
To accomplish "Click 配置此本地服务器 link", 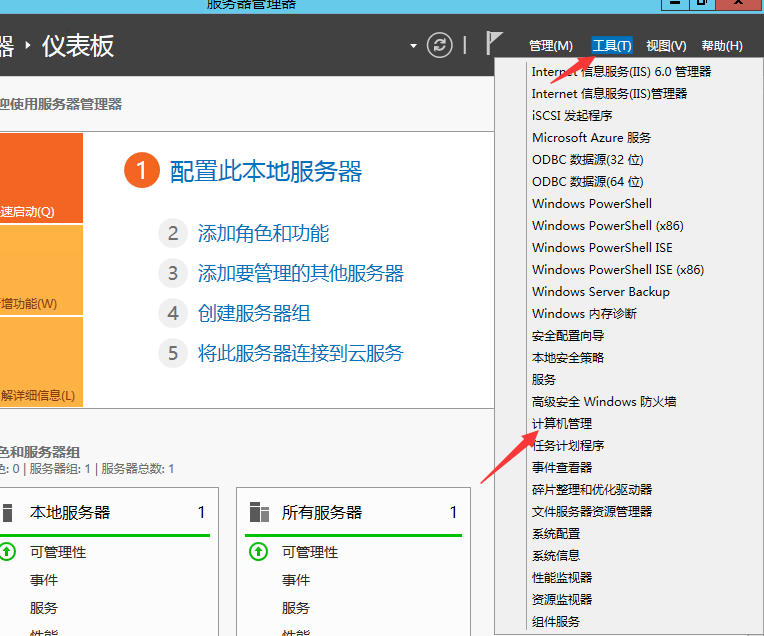I will [x=266, y=172].
